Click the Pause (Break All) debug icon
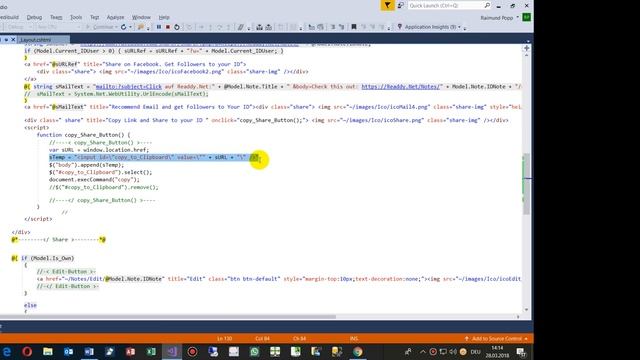The height and width of the screenshot is (360, 640). pyautogui.click(x=159, y=27)
